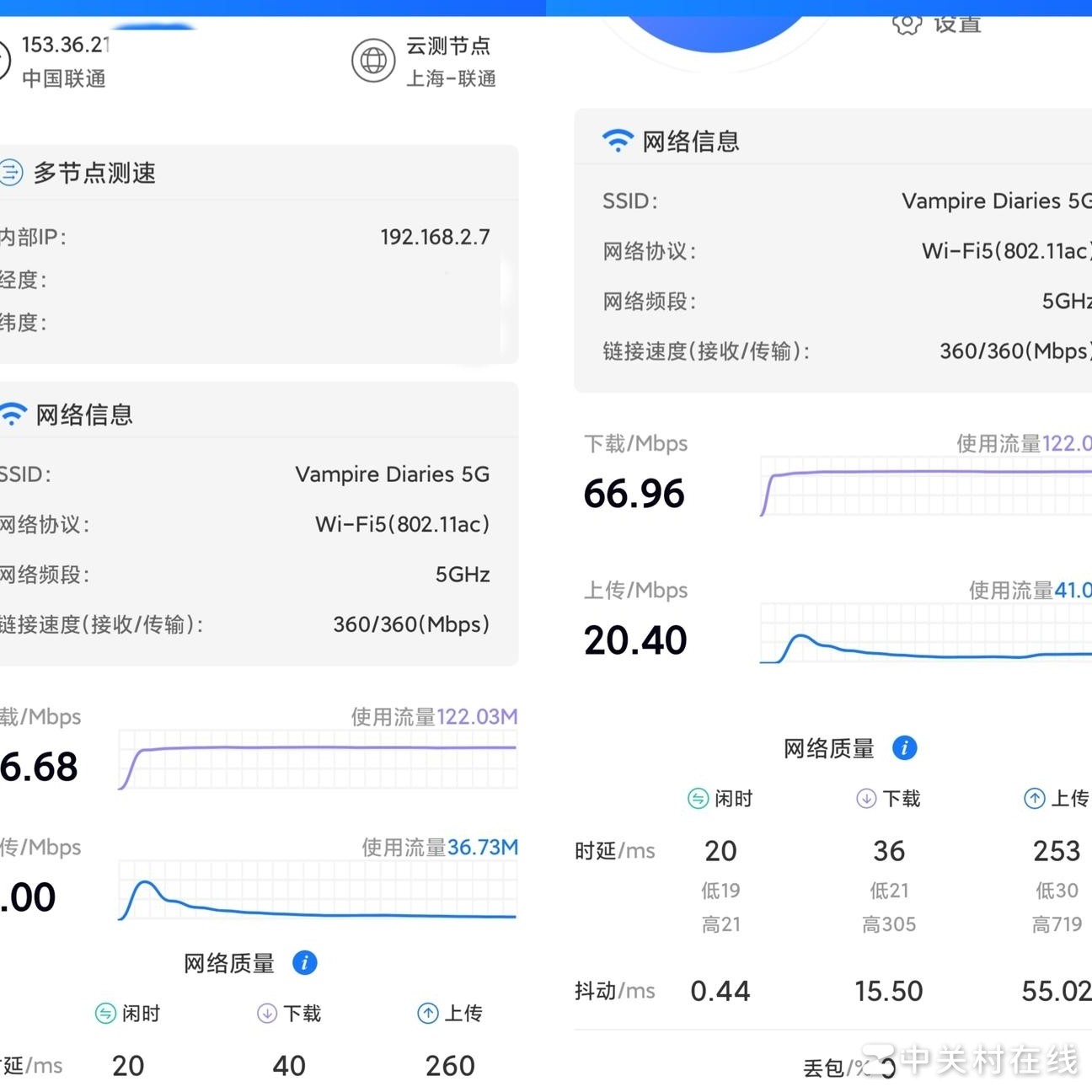Select the 上海-联通 cloud test node
Image resolution: width=1092 pixels, height=1092 pixels.
(450, 78)
